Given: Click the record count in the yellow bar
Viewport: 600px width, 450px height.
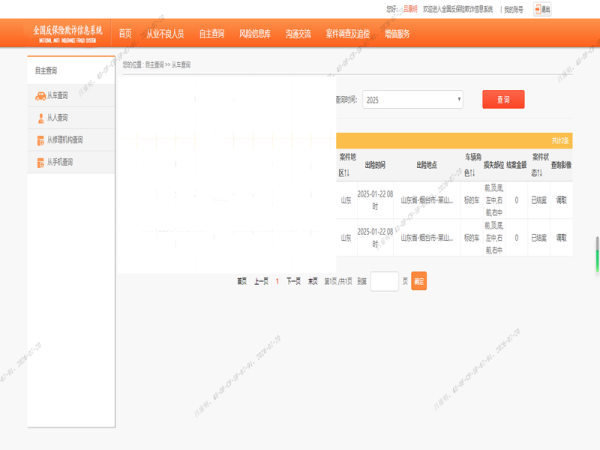Looking at the screenshot, I should [x=560, y=141].
